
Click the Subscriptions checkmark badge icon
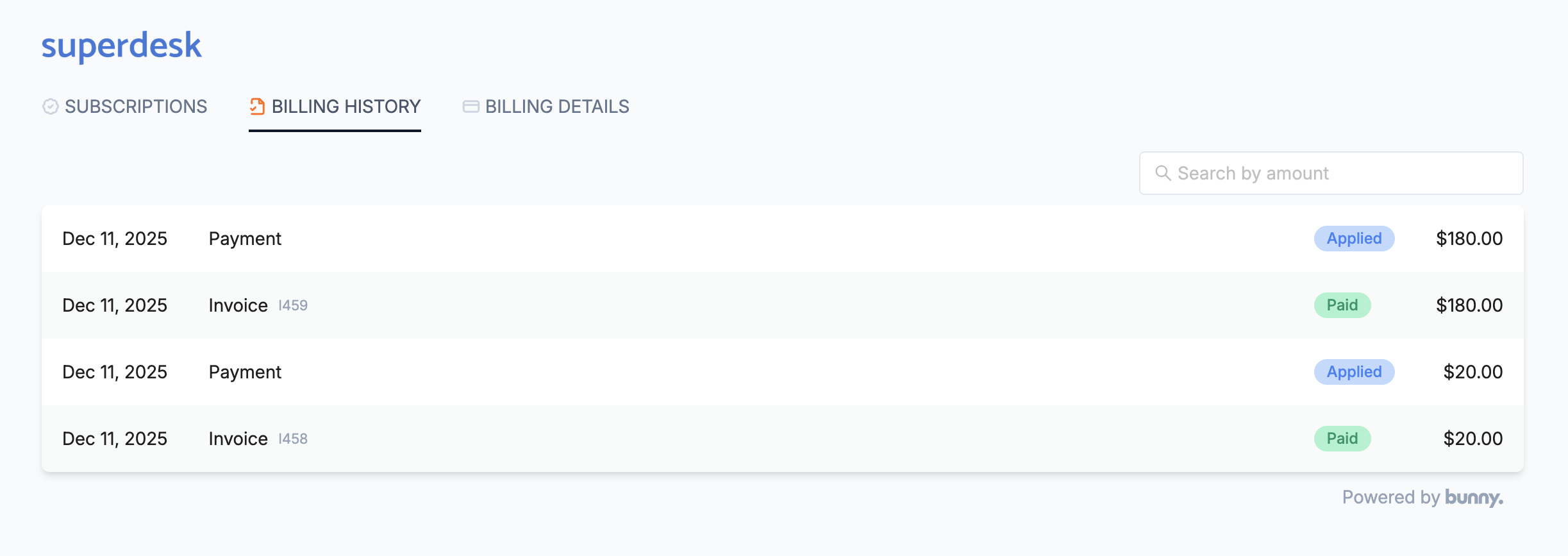coord(51,106)
